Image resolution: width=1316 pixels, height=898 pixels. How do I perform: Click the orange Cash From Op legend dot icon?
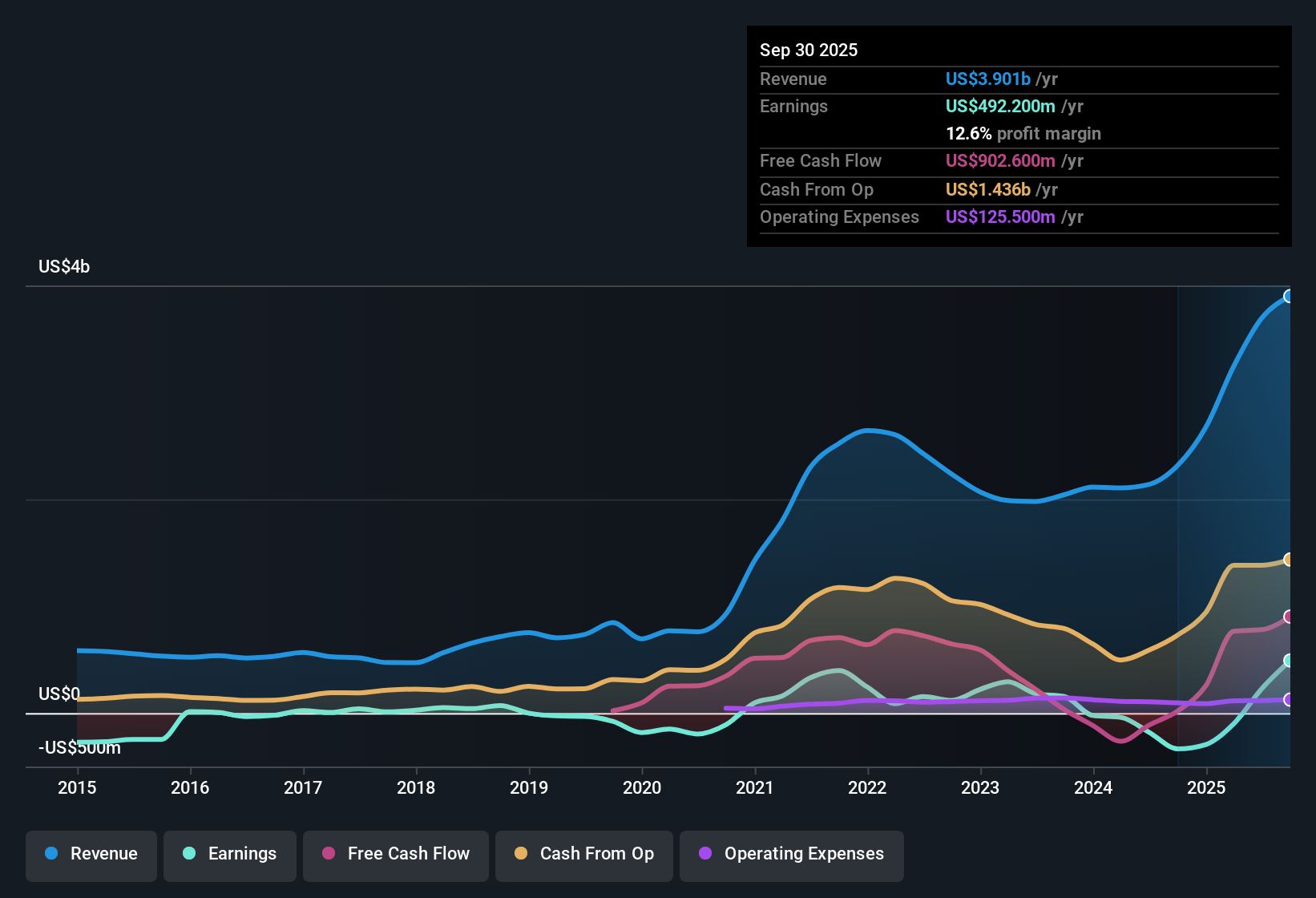tap(520, 854)
